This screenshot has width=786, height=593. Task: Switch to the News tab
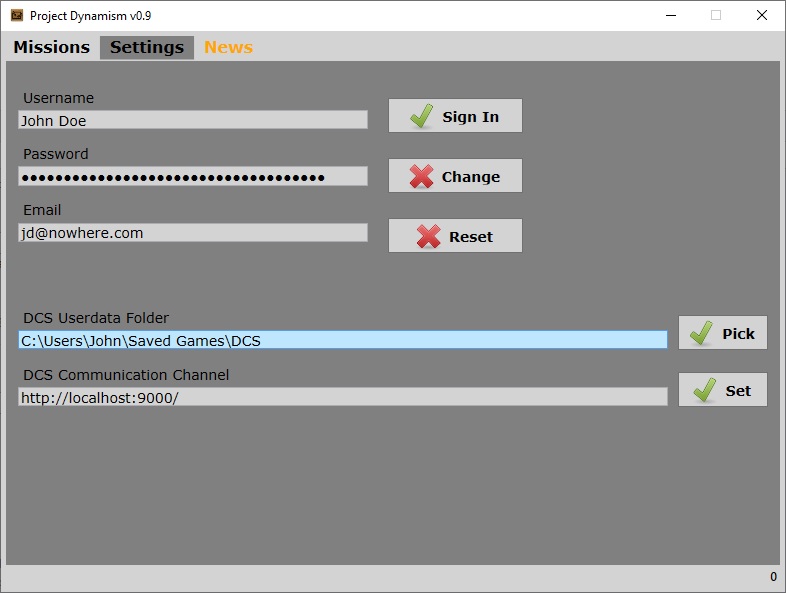point(228,47)
